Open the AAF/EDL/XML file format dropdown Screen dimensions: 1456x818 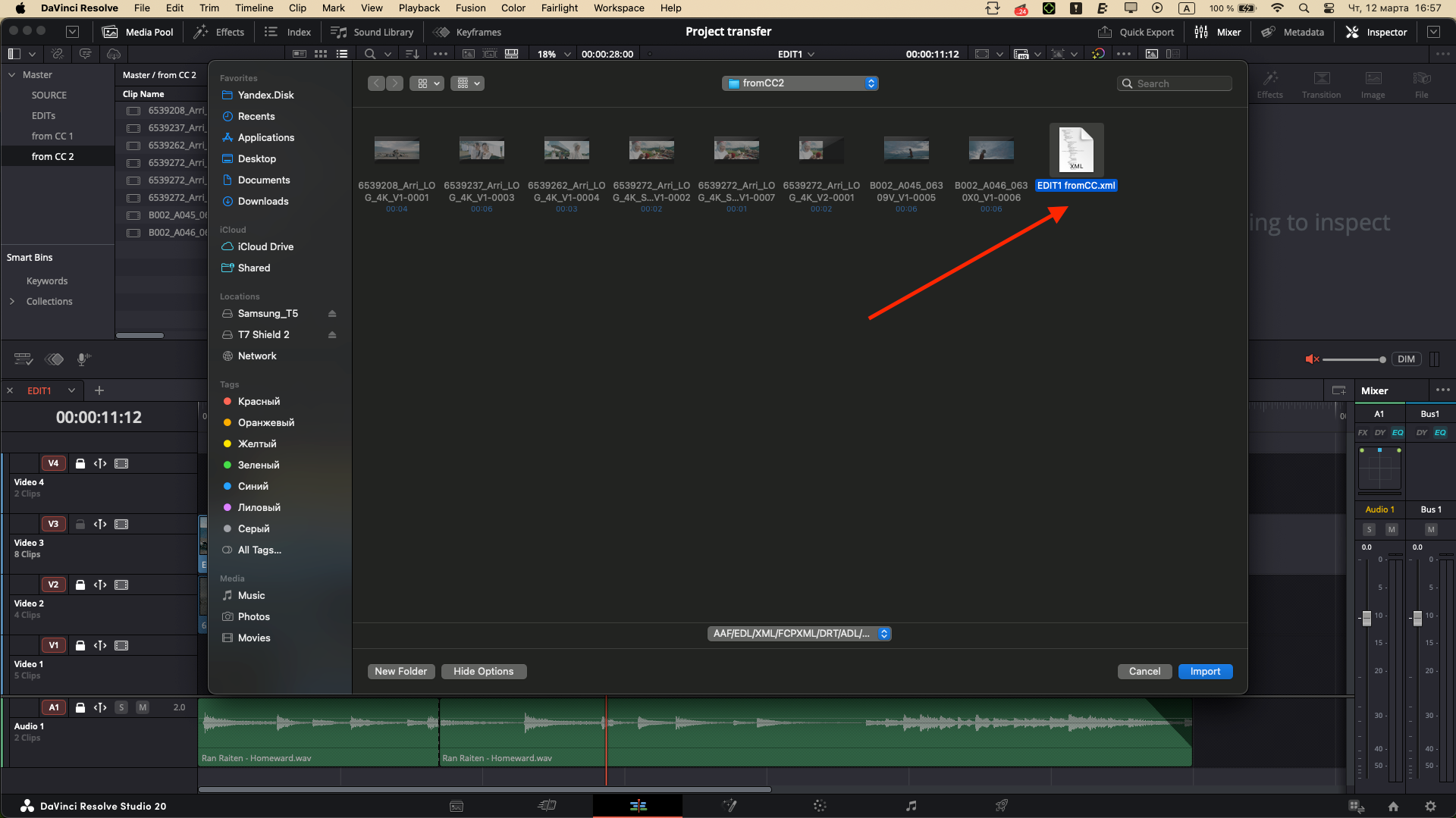tap(799, 633)
